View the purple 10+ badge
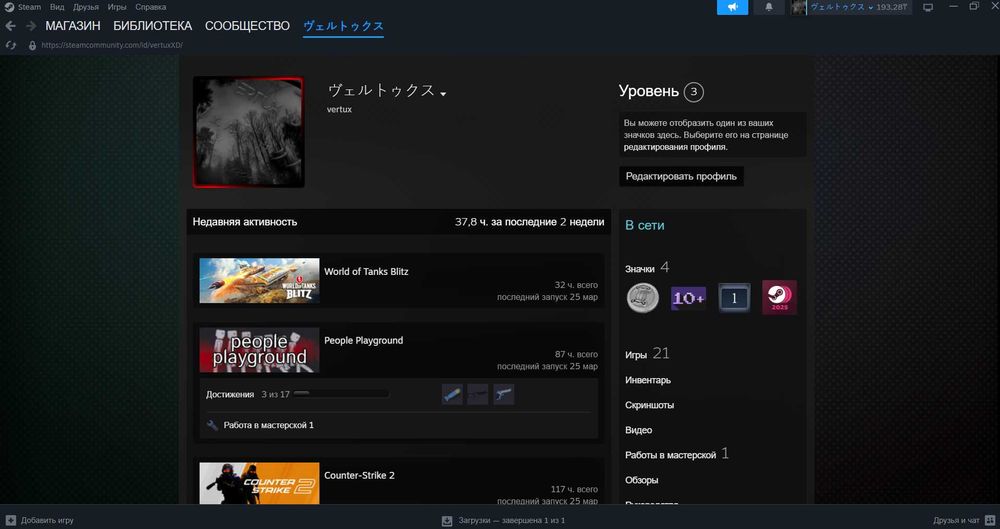The height and width of the screenshot is (529, 1000). 688,298
